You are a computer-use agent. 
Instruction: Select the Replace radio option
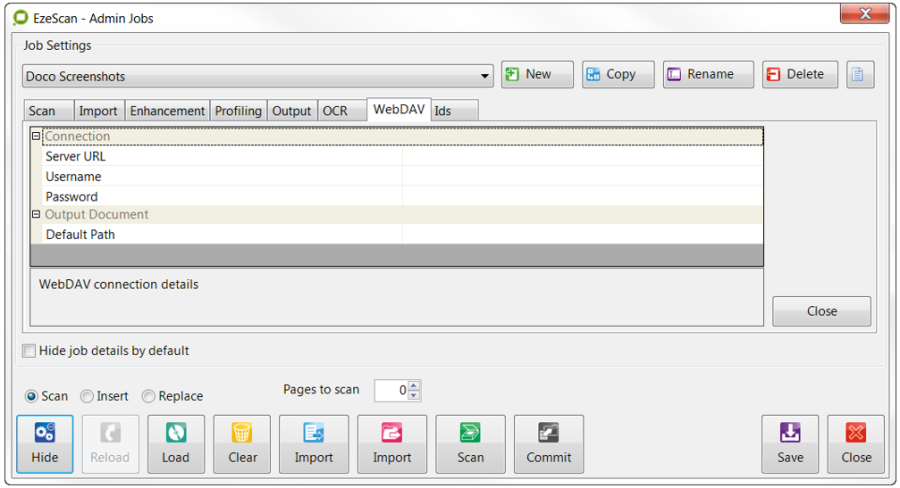[x=149, y=396]
